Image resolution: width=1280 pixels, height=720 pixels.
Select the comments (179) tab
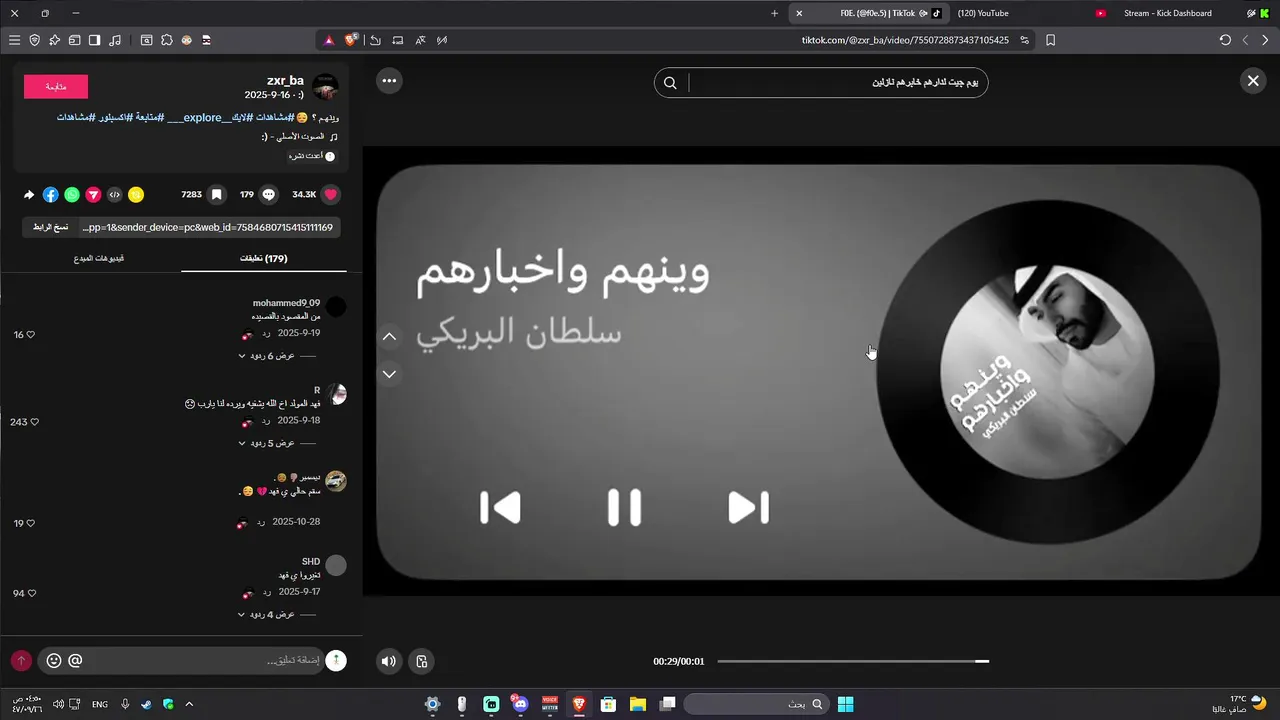264,258
